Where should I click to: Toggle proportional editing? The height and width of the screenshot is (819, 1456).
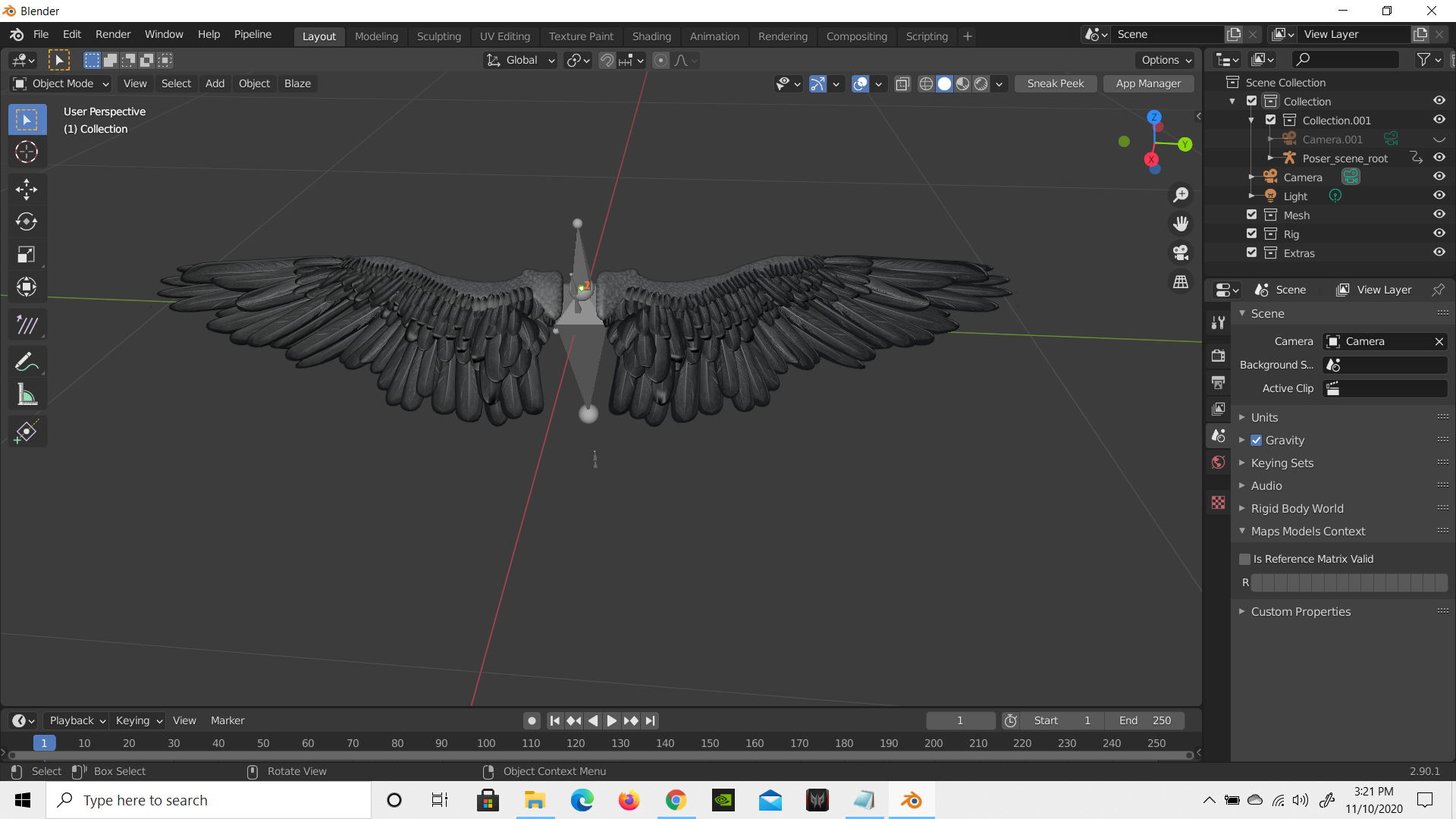pyautogui.click(x=661, y=60)
